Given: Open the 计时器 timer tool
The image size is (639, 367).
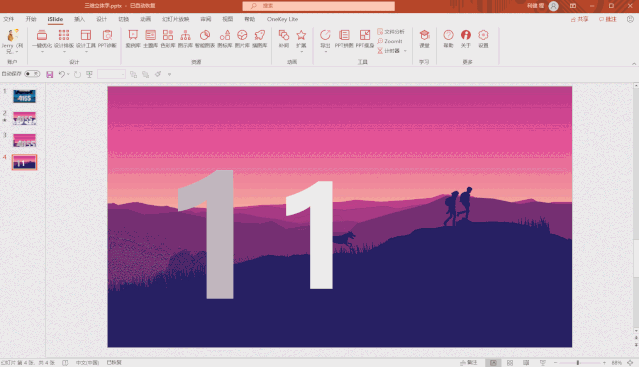Looking at the screenshot, I should tap(388, 51).
